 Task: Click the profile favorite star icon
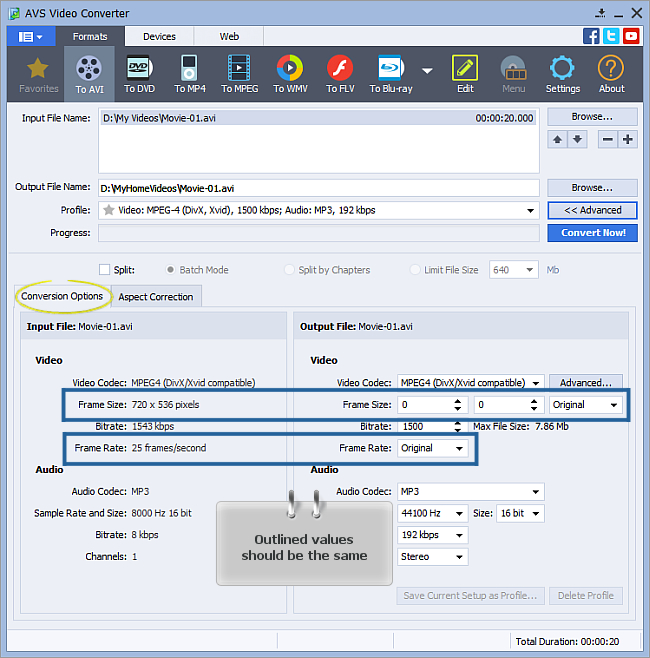point(109,210)
